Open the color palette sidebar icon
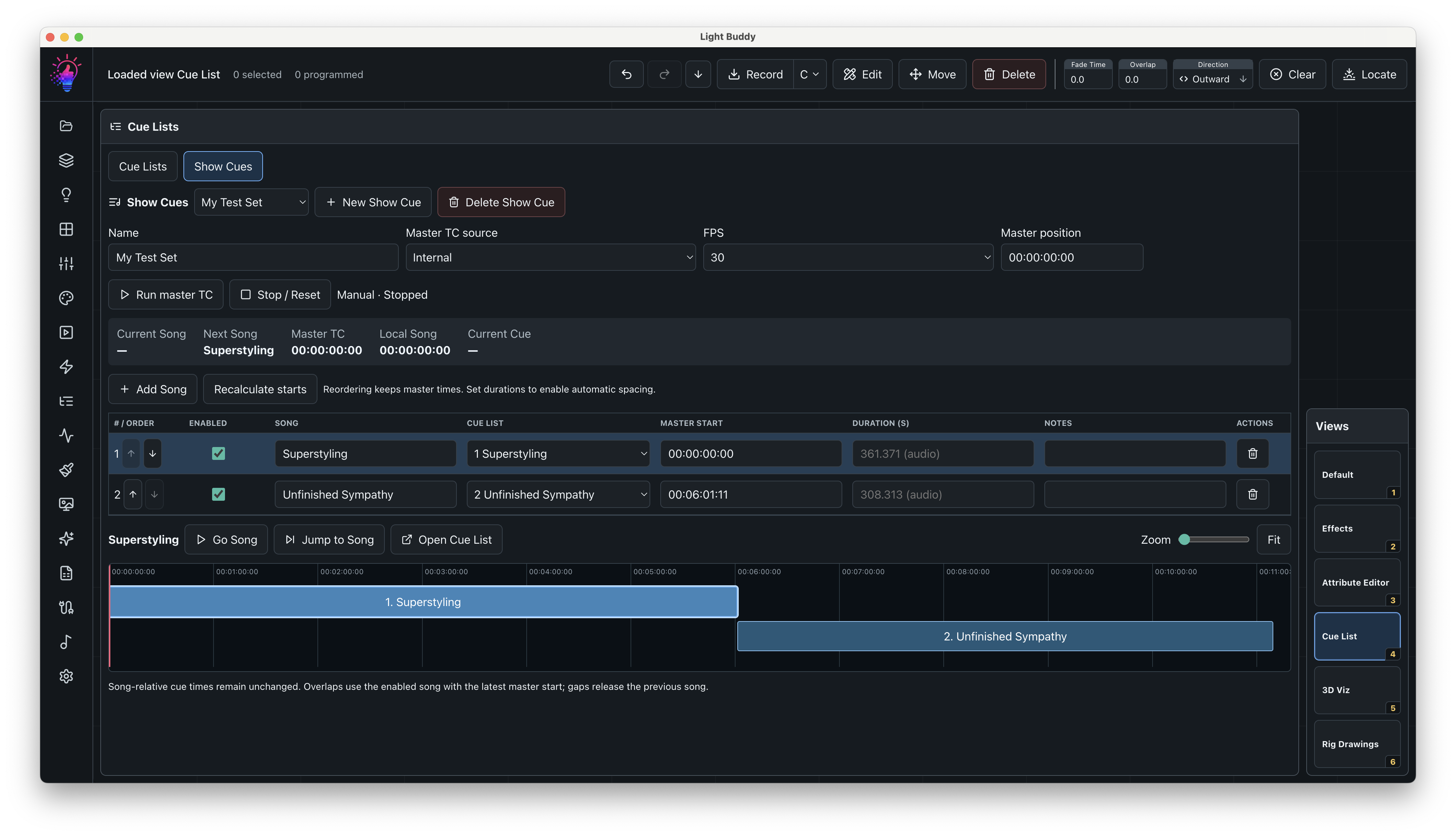This screenshot has height=836, width=1456. 66,298
